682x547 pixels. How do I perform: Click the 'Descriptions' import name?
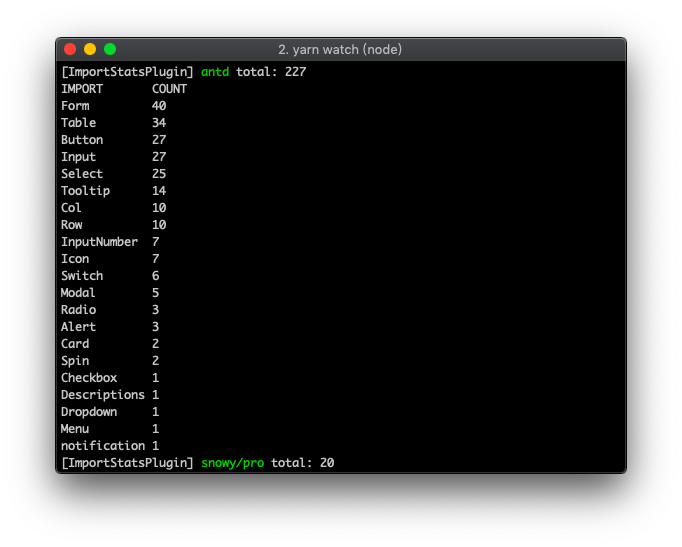tap(103, 394)
